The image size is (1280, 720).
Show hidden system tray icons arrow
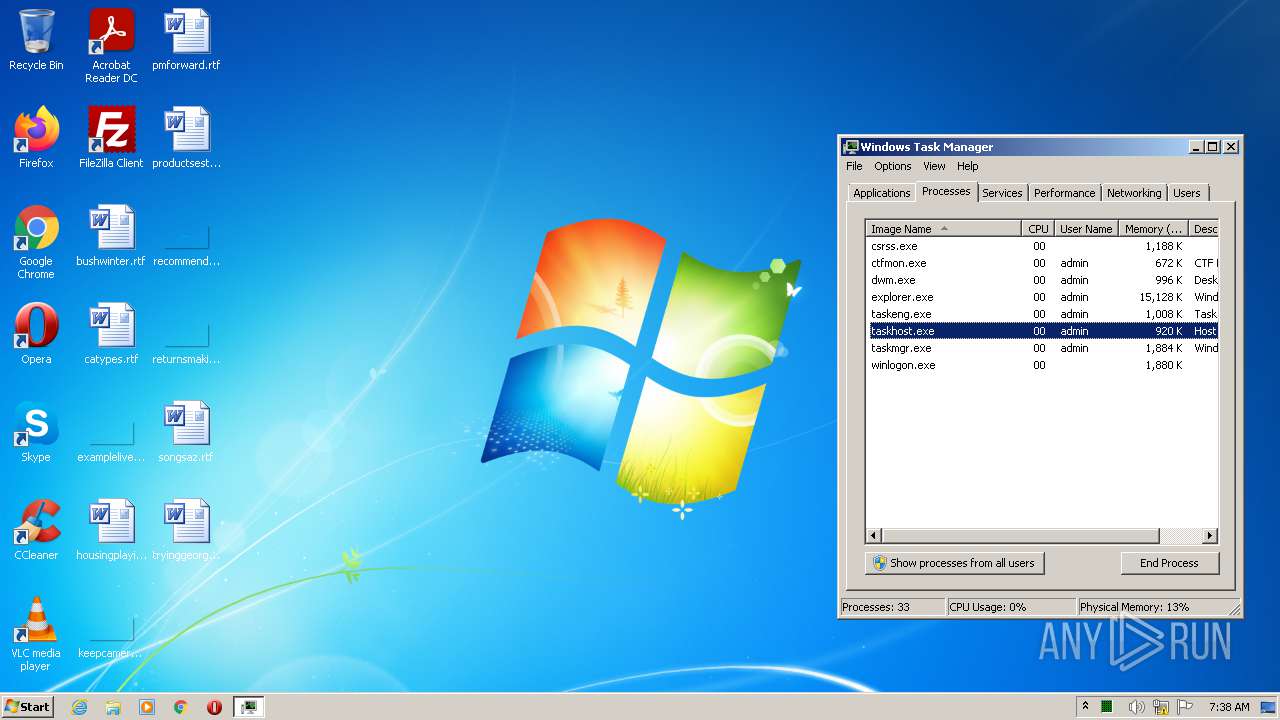pos(1085,707)
